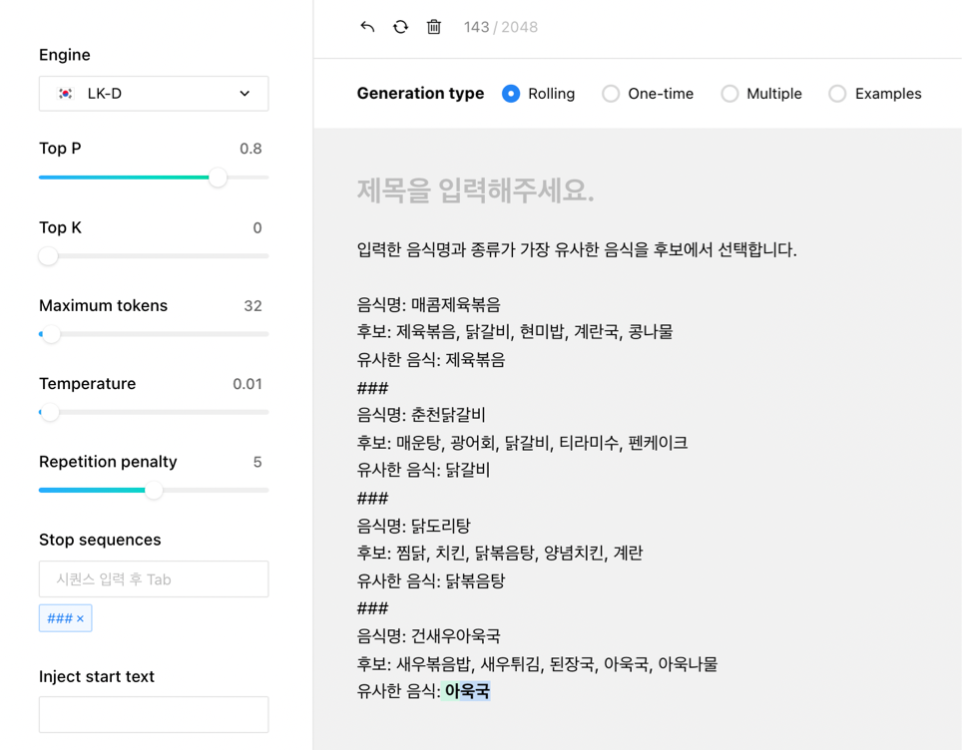Expand engine list via chevron arrow
Viewport: 962px width, 750px height.
(245, 94)
